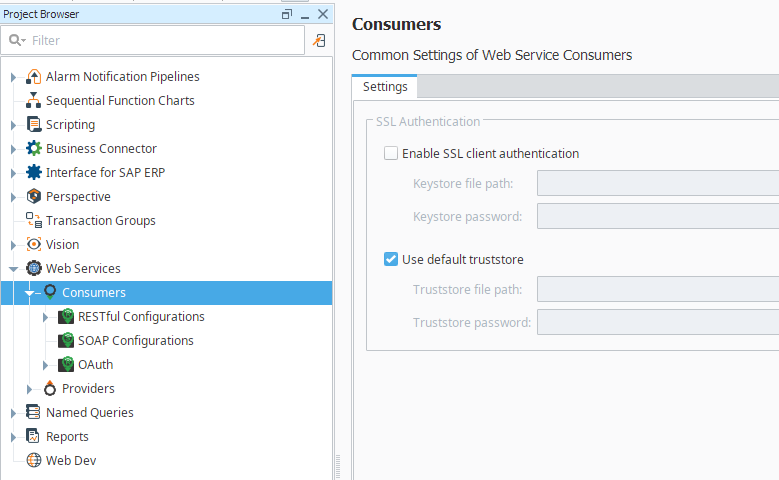
Task: Click the Named Queries database icon
Action: tap(34, 413)
